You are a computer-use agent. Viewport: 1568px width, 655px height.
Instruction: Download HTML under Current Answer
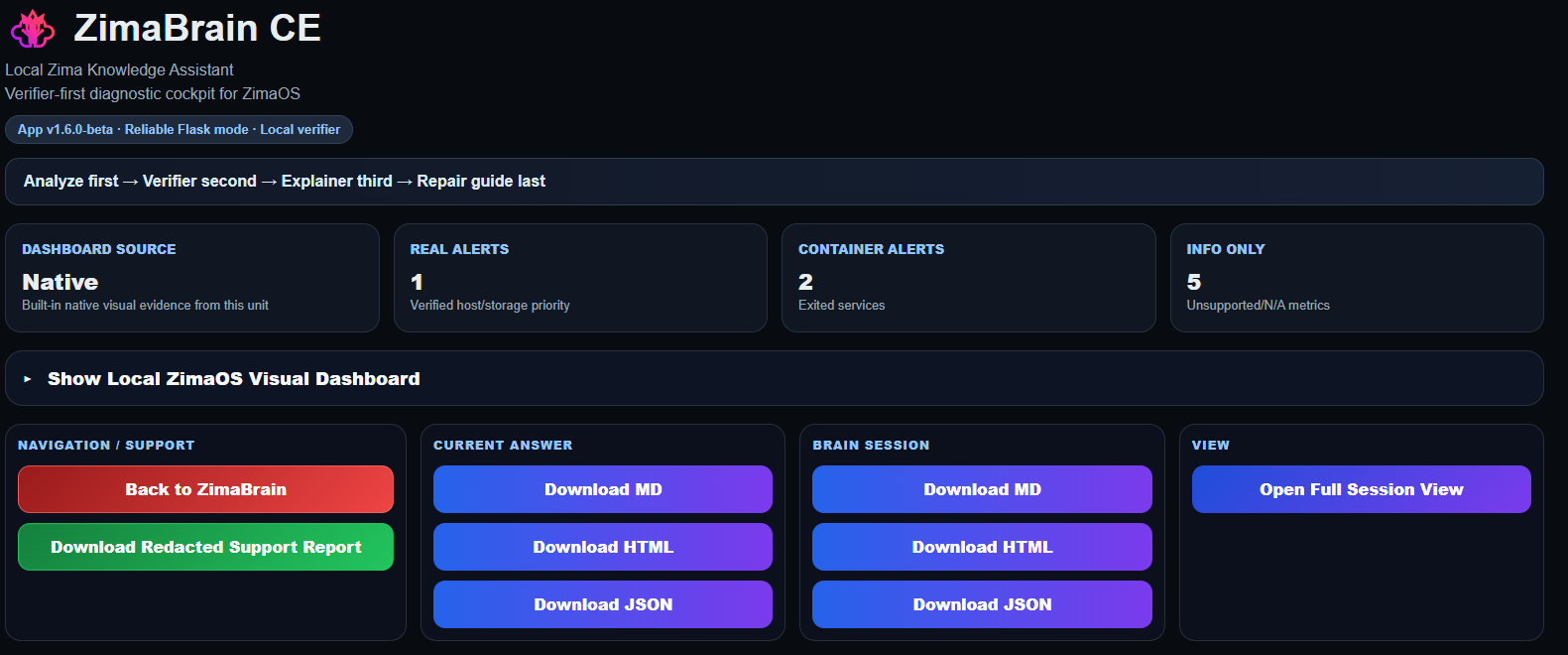pos(603,547)
